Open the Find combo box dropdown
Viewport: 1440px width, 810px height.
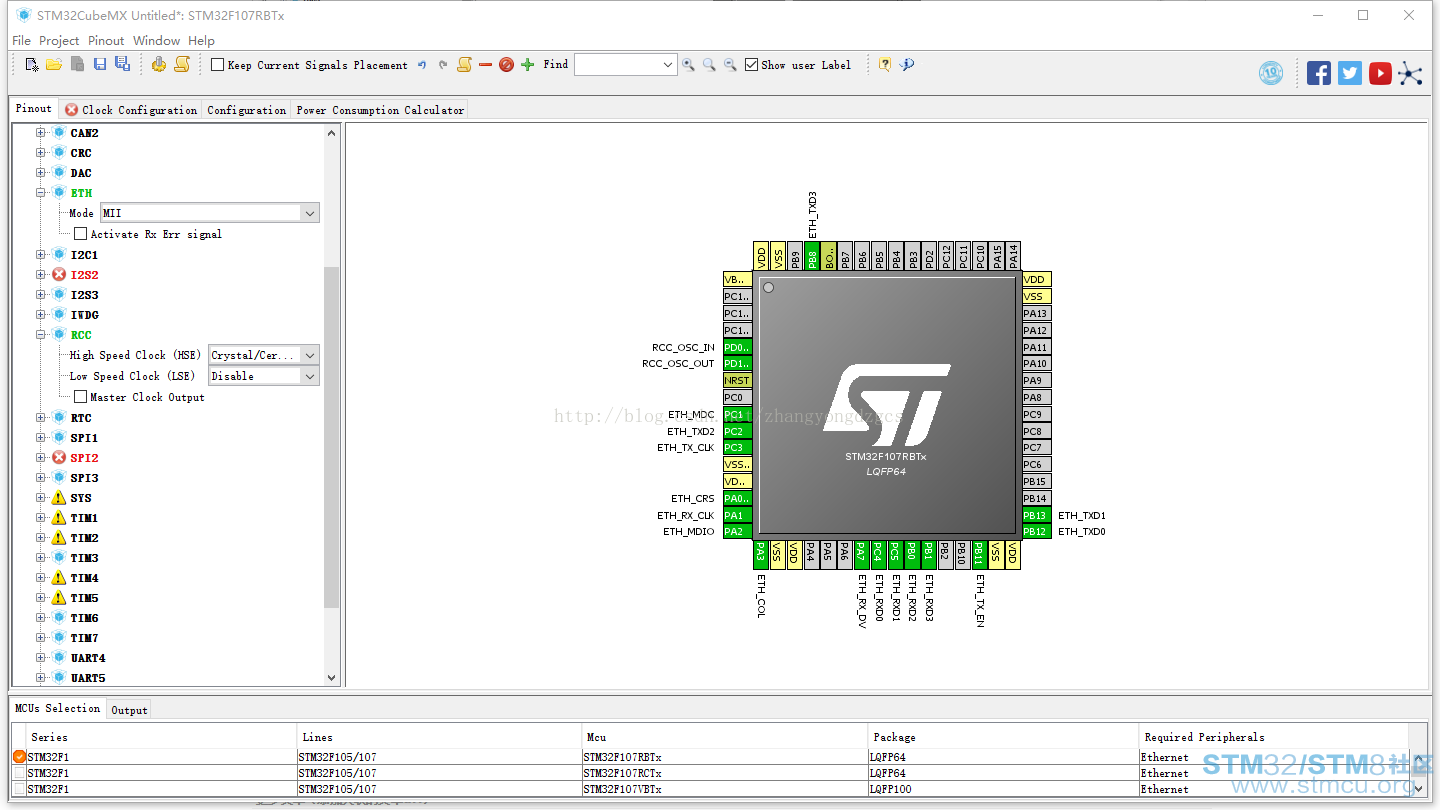click(668, 65)
